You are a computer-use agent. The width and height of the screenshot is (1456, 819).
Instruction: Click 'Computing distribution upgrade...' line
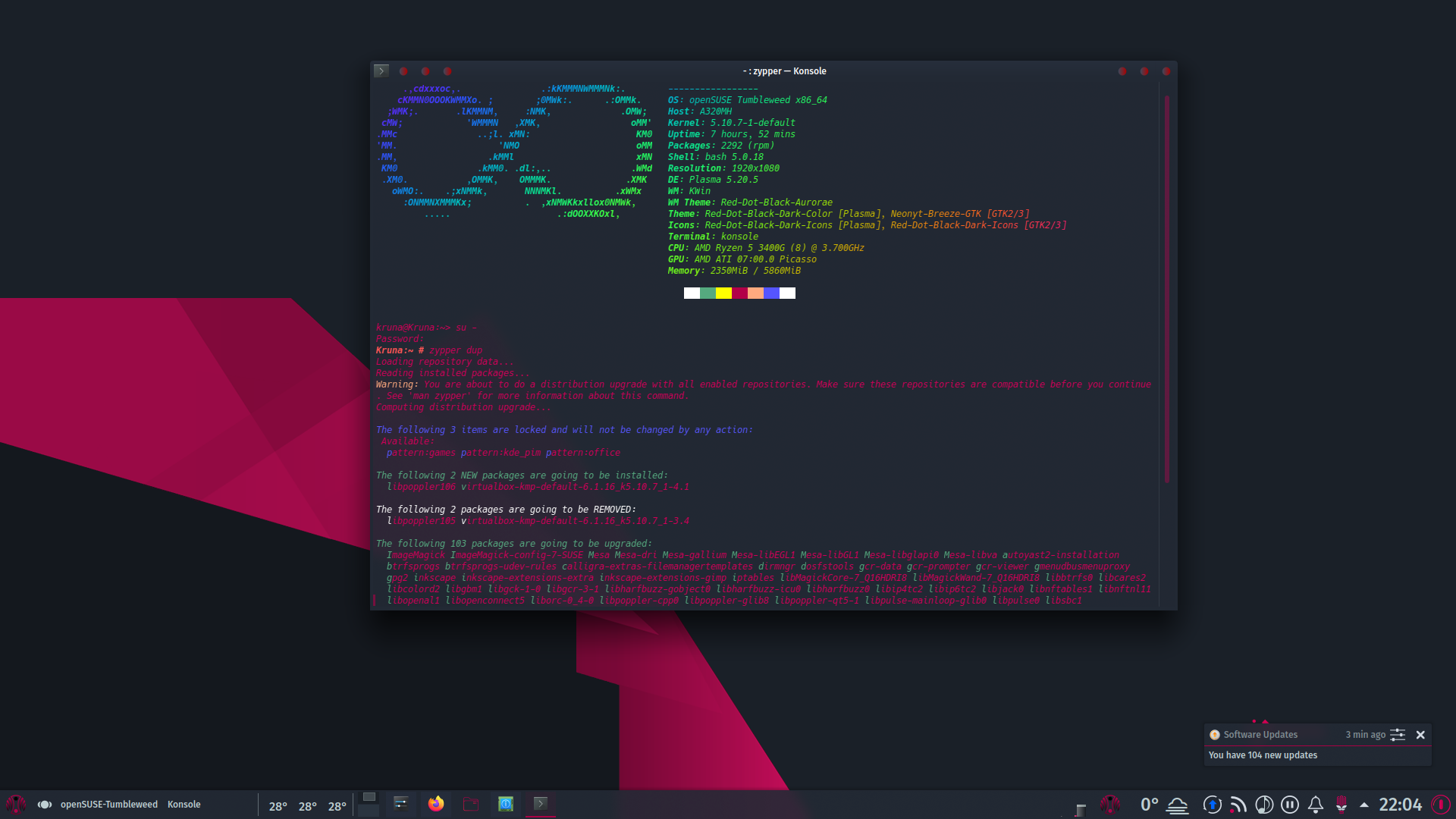463,407
